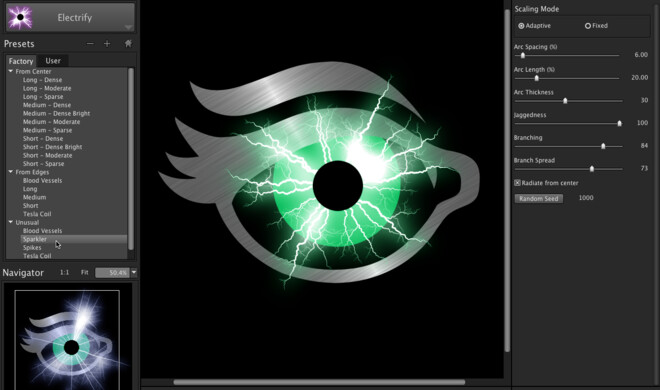
Task: Click the 50.4% zoom field
Action: tap(112, 273)
